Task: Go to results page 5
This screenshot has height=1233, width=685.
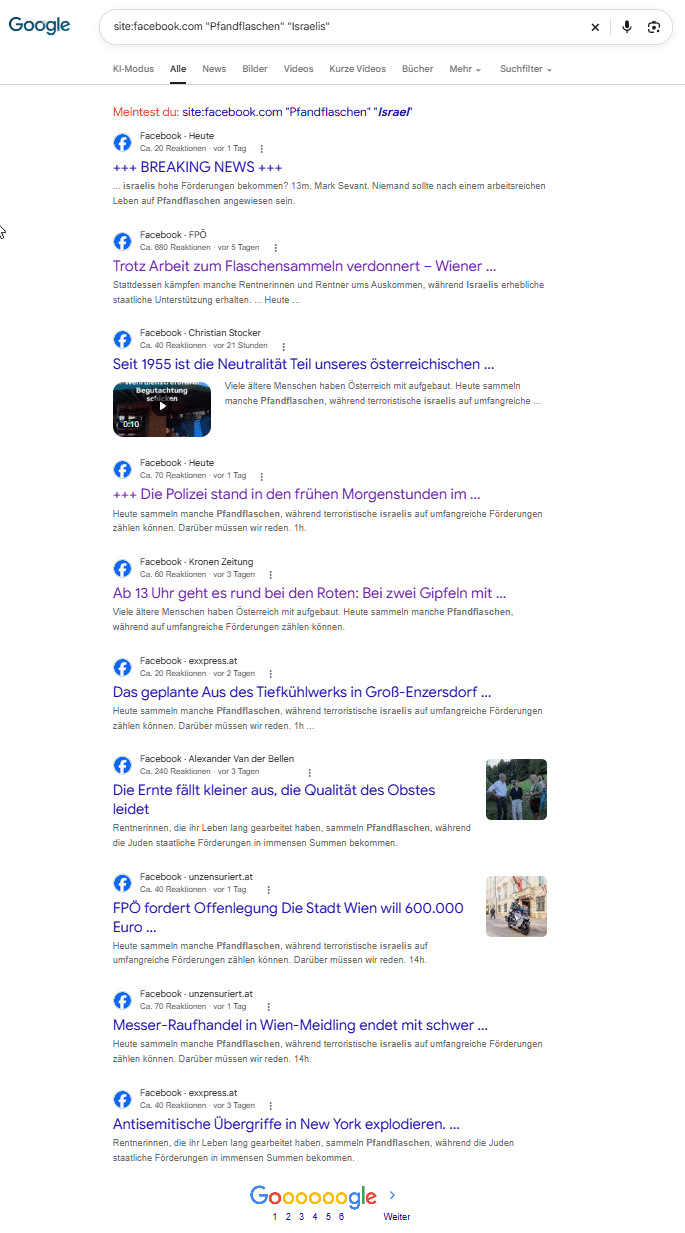Action: click(x=328, y=1217)
